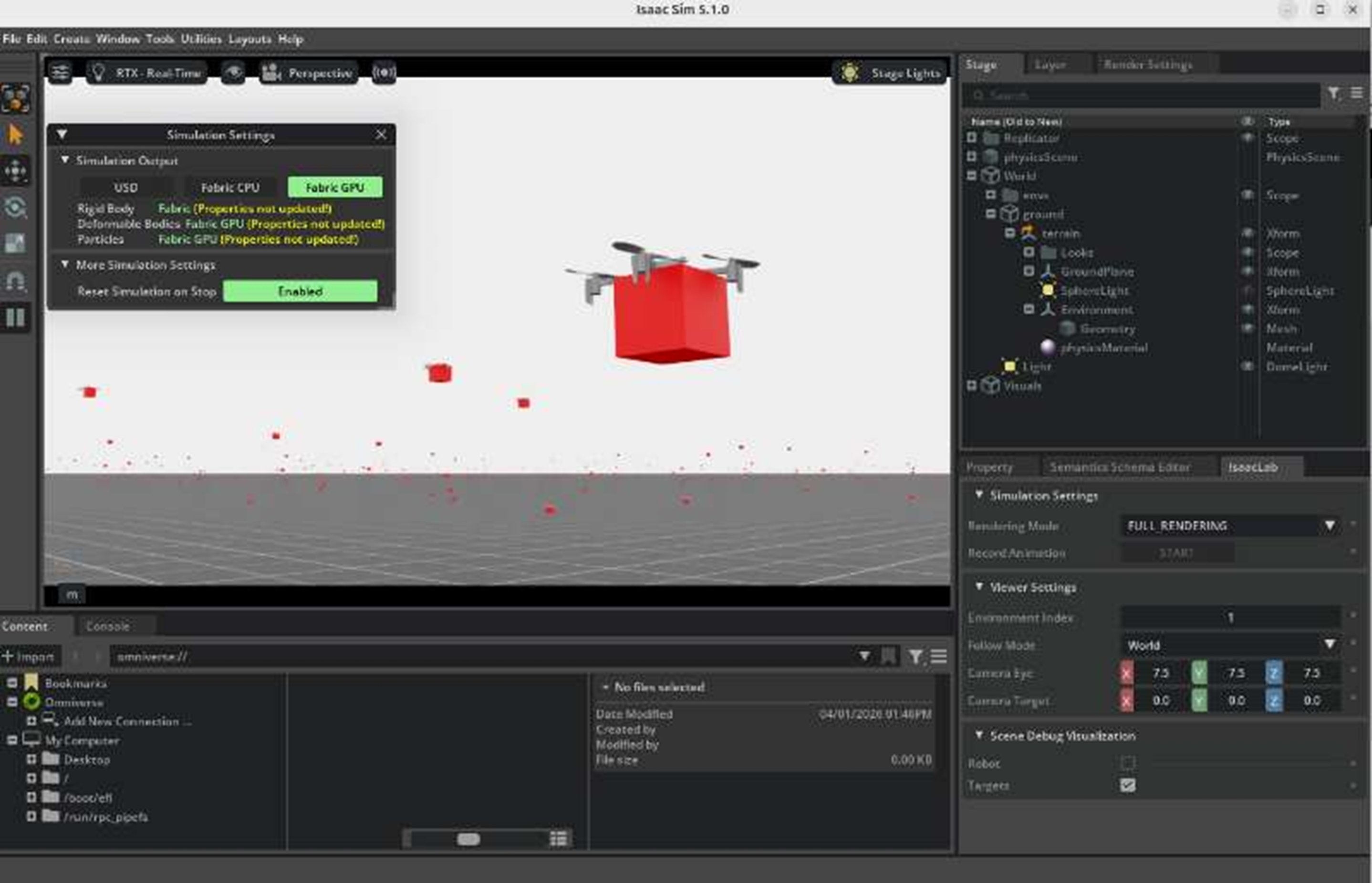
Task: Enable the Robot debug visualization checkbox
Action: [1127, 763]
